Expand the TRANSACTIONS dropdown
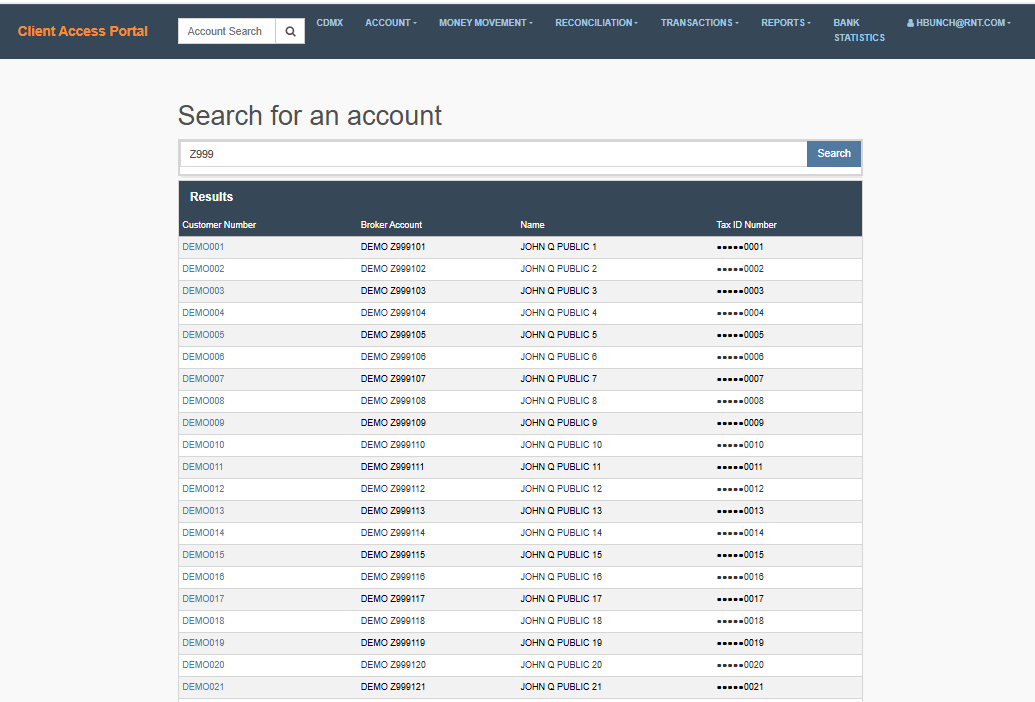The width and height of the screenshot is (1035, 702). coord(700,22)
